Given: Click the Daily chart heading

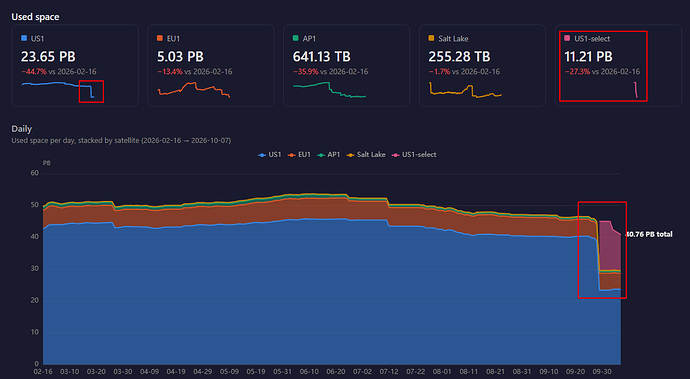Looking at the screenshot, I should coord(22,129).
